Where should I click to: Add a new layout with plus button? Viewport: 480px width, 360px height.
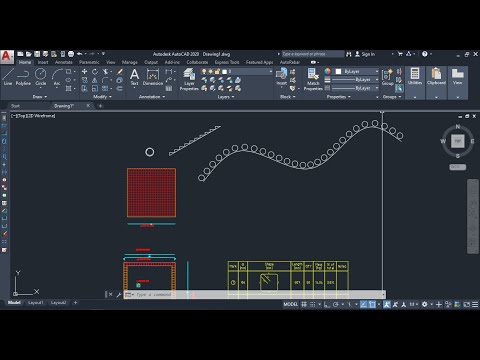point(75,303)
